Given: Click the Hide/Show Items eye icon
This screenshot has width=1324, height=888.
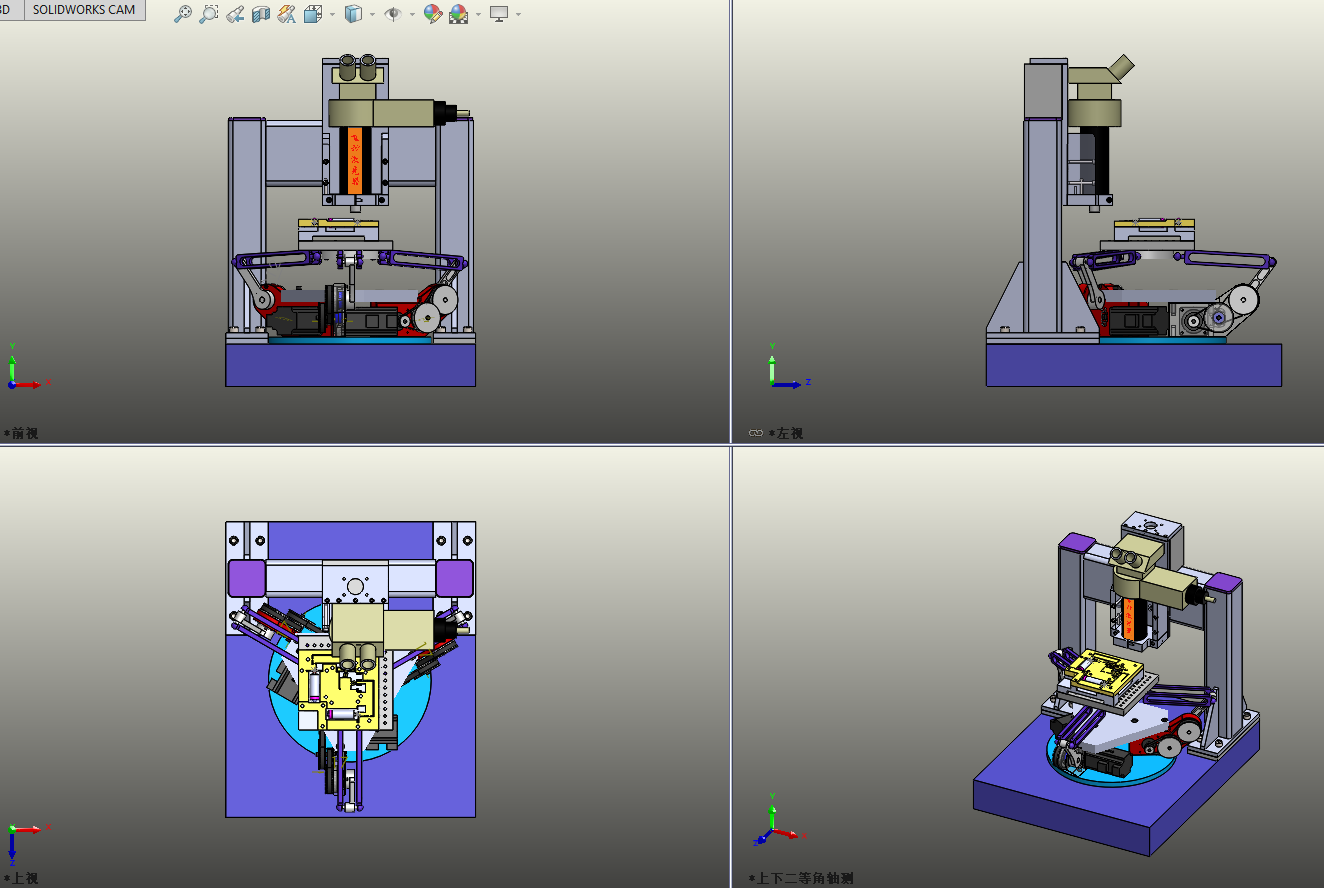Looking at the screenshot, I should click(x=392, y=14).
